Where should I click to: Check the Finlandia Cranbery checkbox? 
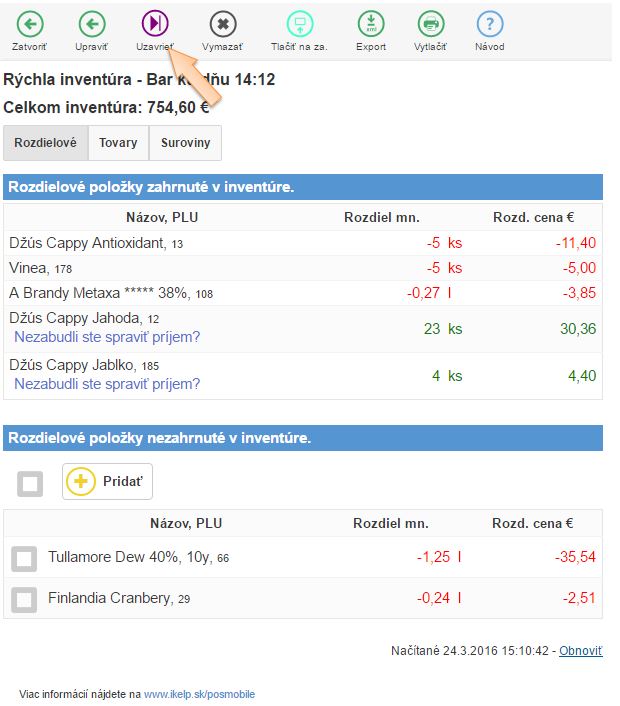pos(24,600)
